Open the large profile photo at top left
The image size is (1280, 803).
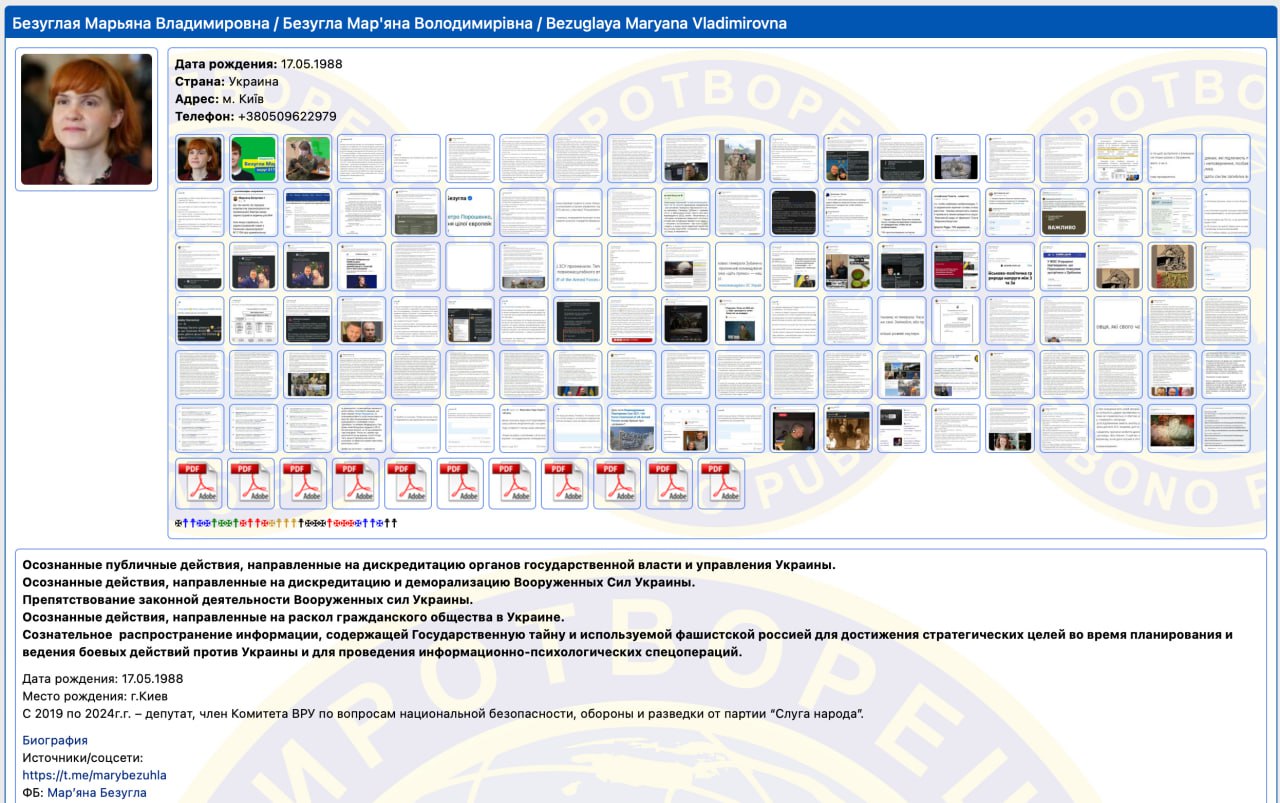tap(86, 119)
